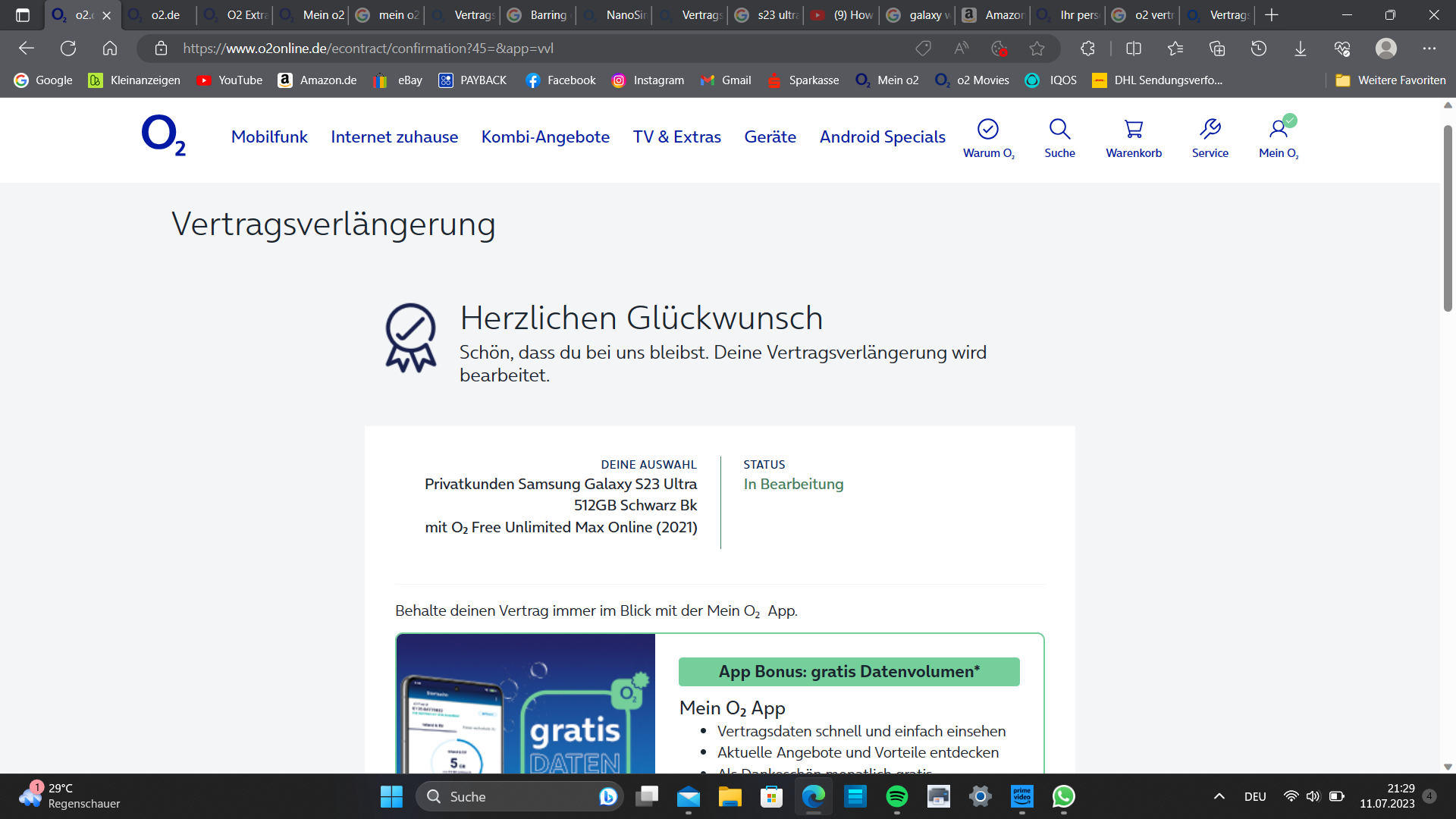Open the Amazon.de bookmark

tap(317, 80)
